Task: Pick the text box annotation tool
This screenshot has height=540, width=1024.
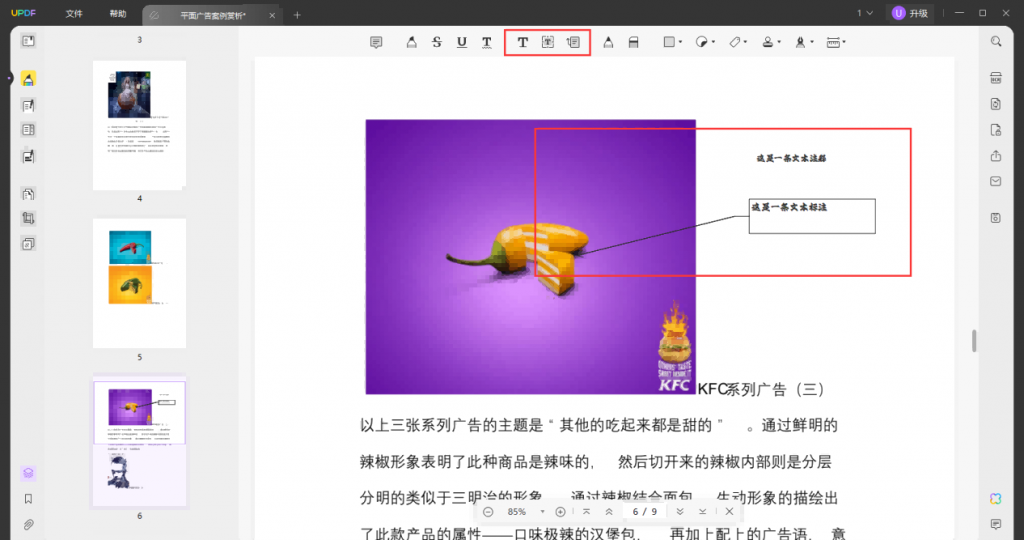Action: [x=547, y=42]
